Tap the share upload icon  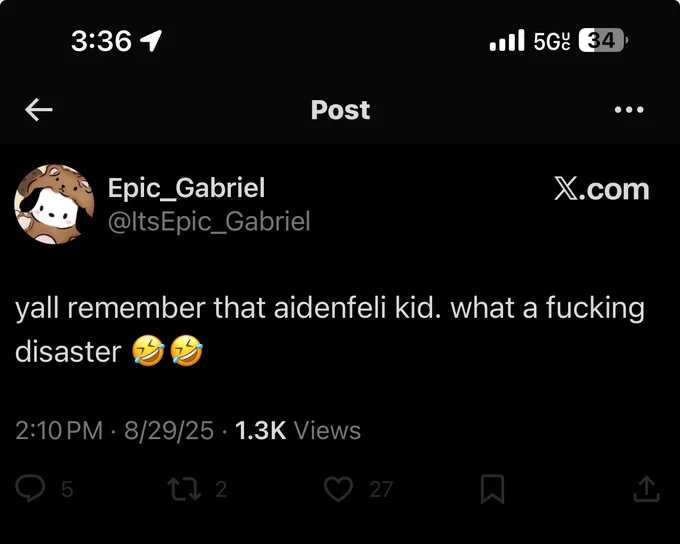click(x=646, y=489)
